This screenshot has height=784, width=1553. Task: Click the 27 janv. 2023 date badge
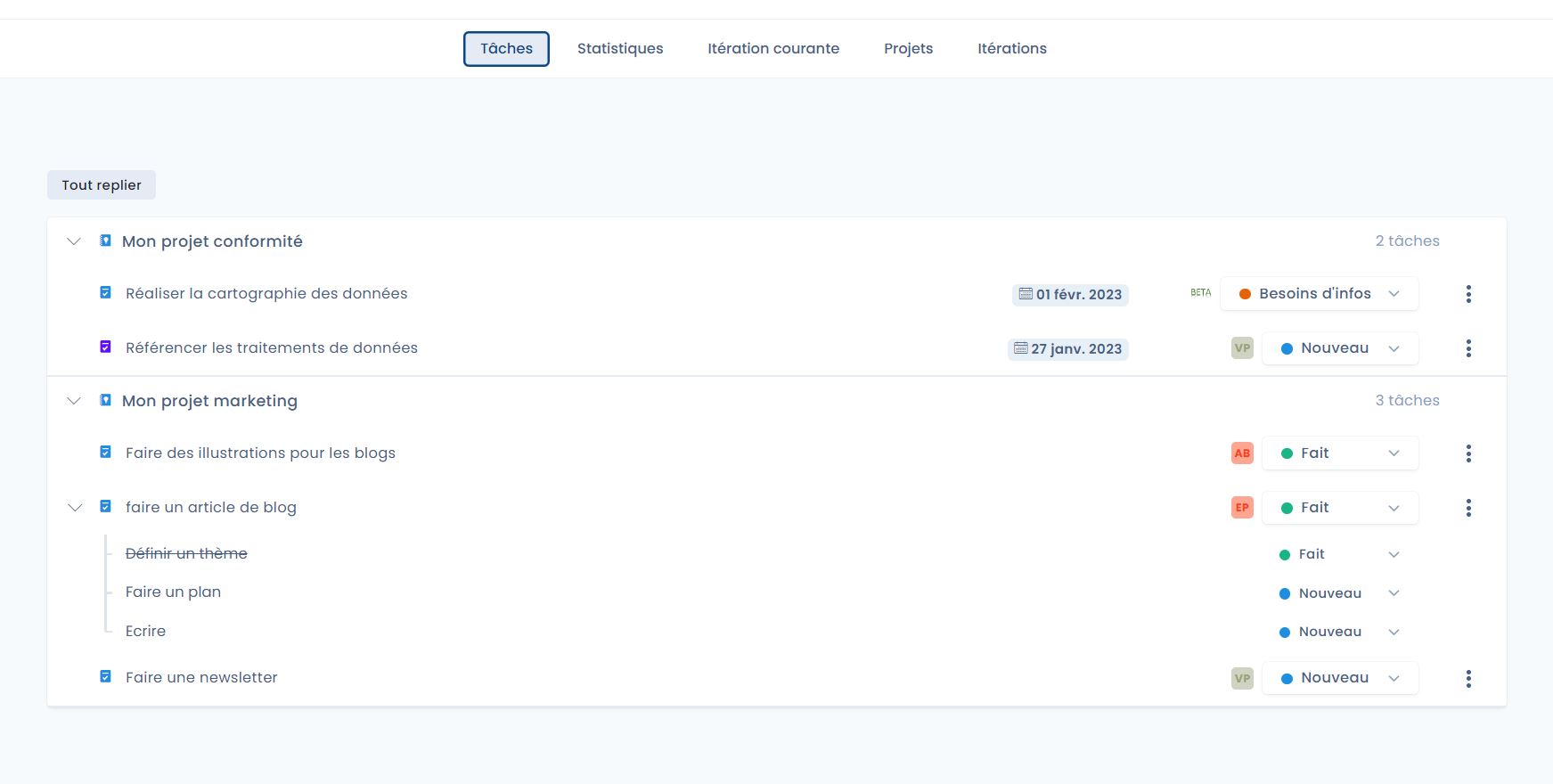pyautogui.click(x=1068, y=349)
